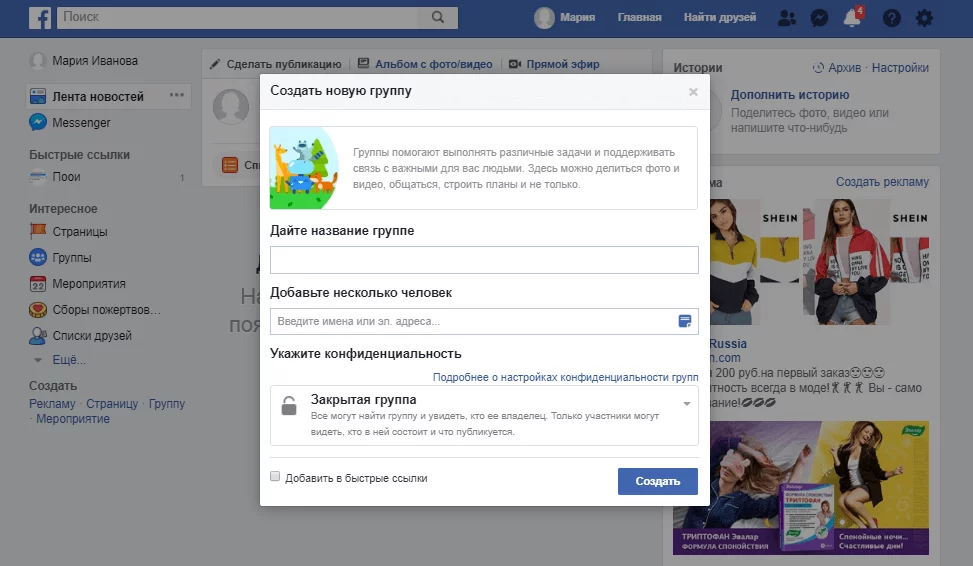The height and width of the screenshot is (566, 973).
Task: Click the Триптофан ad image
Action: [x=800, y=488]
